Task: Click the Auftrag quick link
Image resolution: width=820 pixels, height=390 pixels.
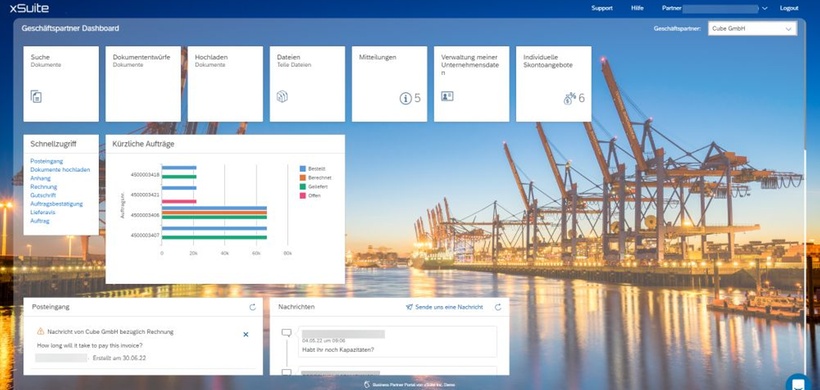Action: [x=40, y=221]
